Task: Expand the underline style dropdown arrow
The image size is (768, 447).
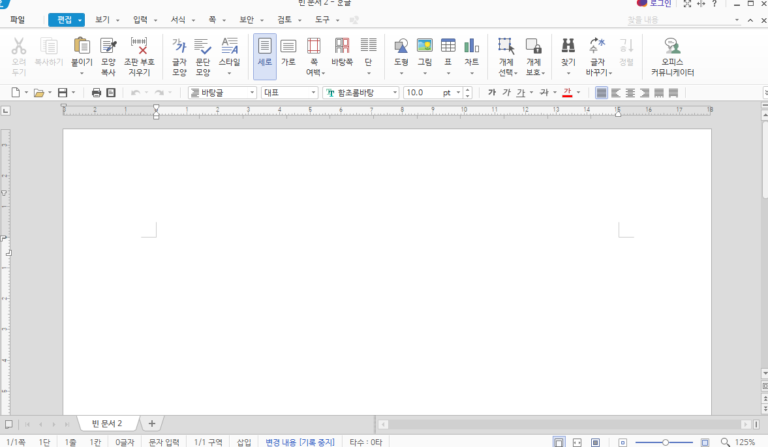Action: pyautogui.click(x=531, y=93)
